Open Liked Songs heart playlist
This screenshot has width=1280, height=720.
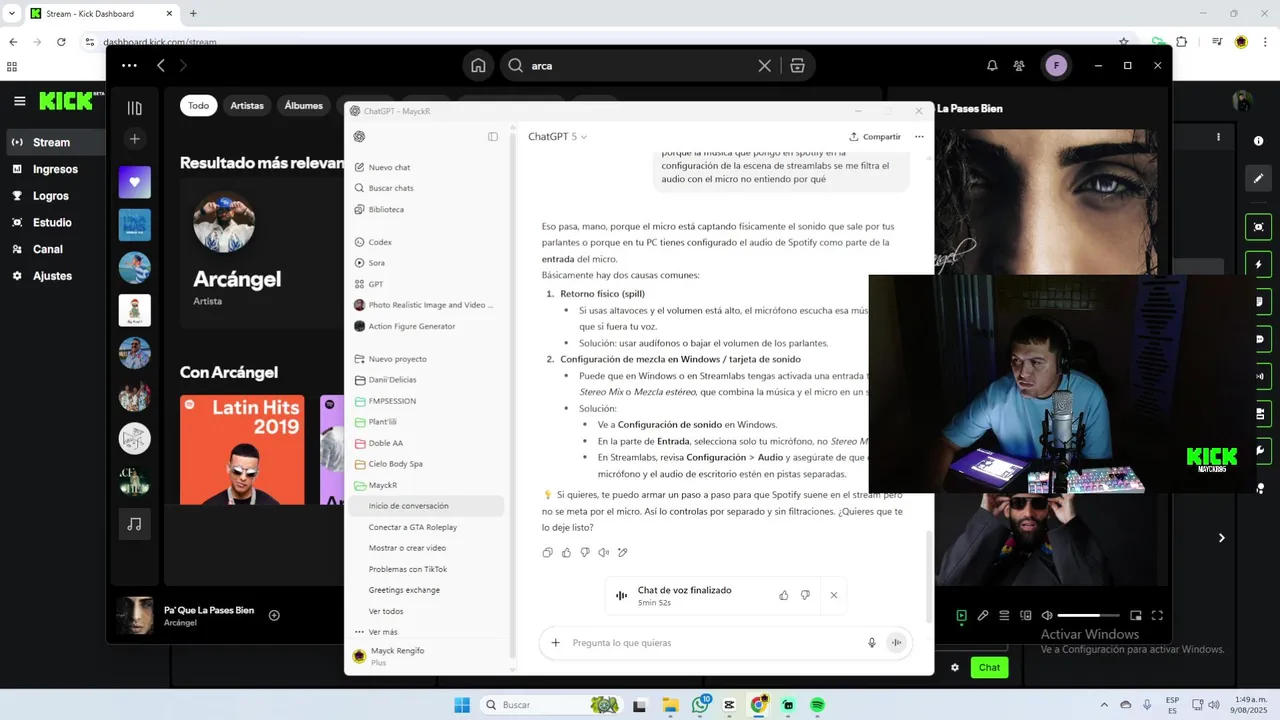[135, 182]
